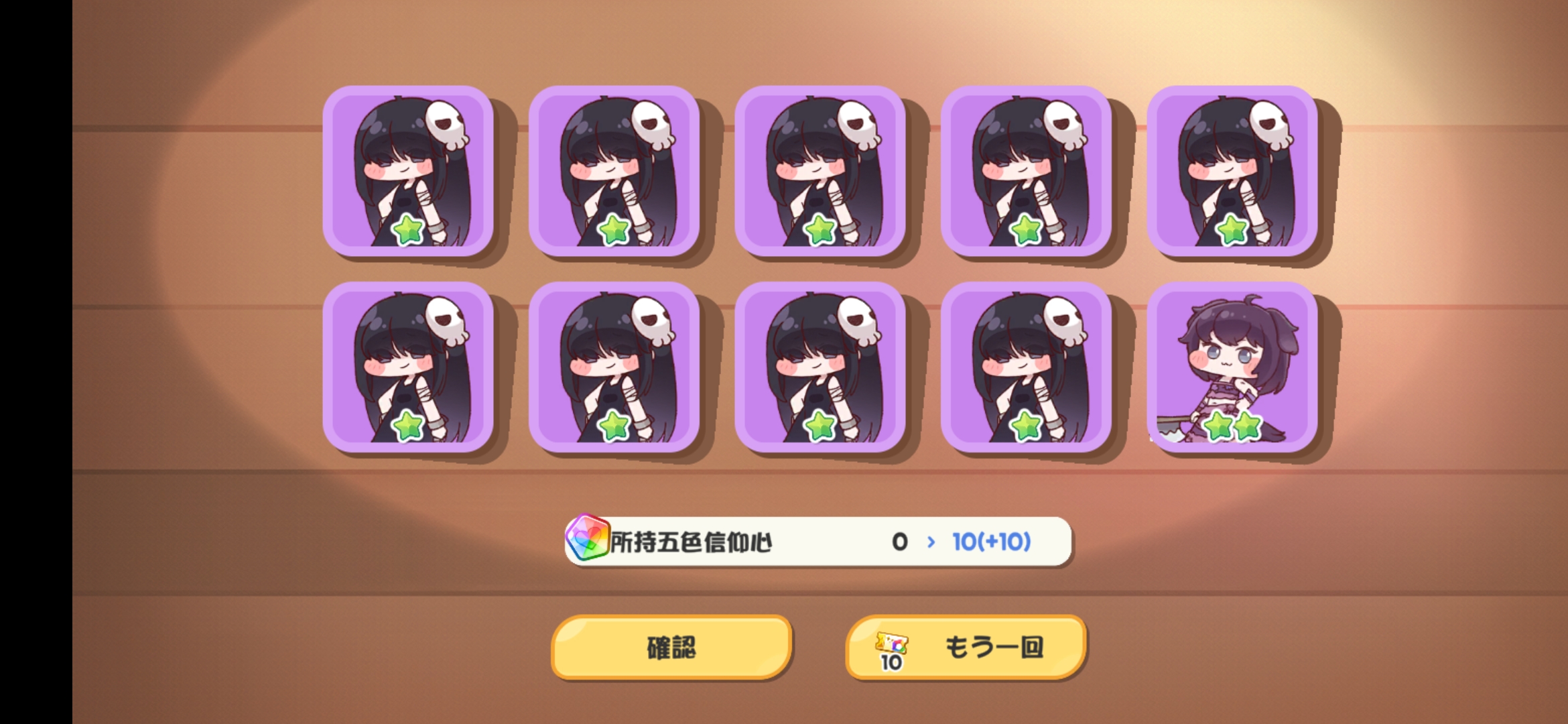Screen dimensions: 1568x724
Task: Select first card in bottom row
Action: pos(408,367)
